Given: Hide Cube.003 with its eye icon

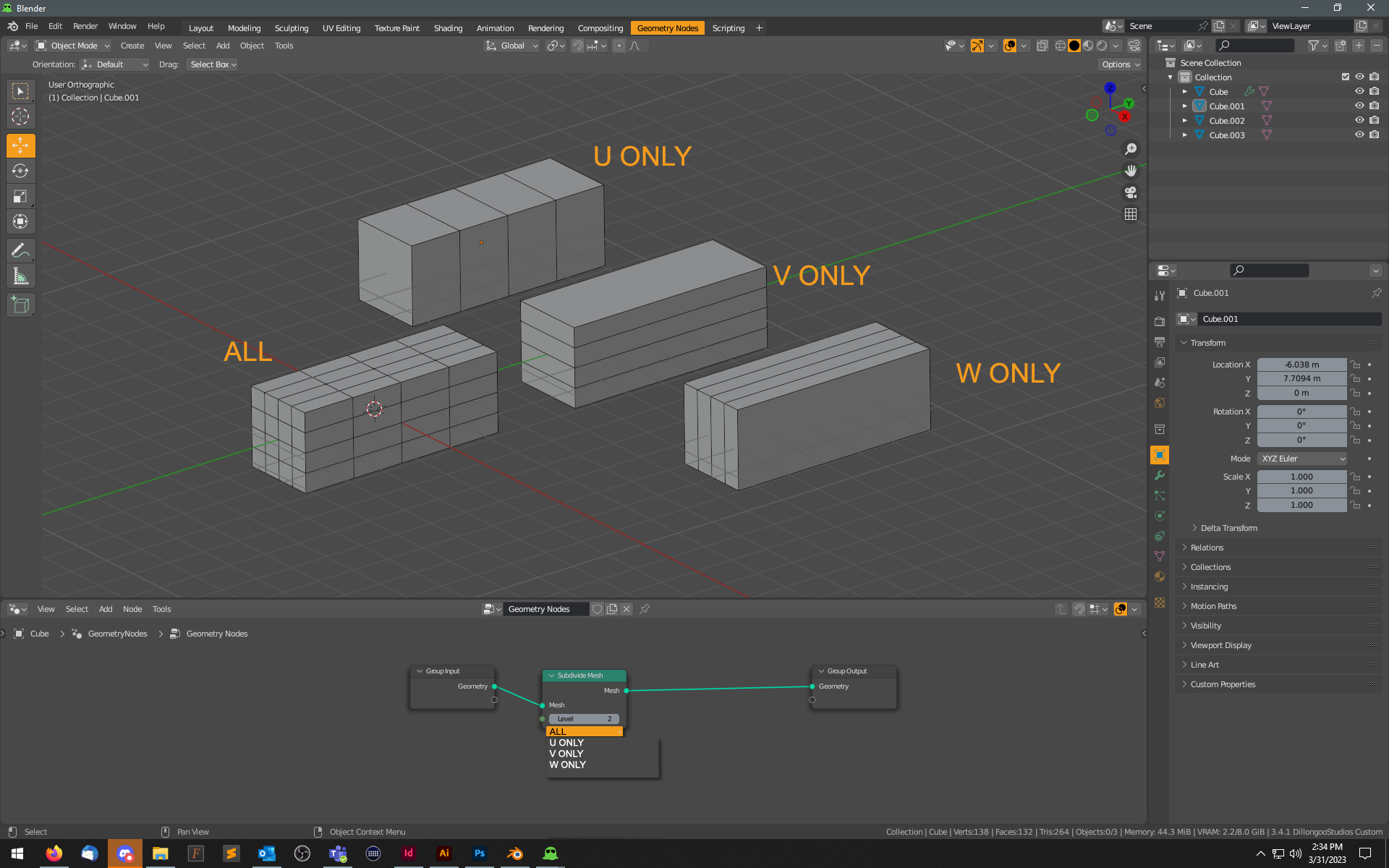Looking at the screenshot, I should pos(1359,135).
